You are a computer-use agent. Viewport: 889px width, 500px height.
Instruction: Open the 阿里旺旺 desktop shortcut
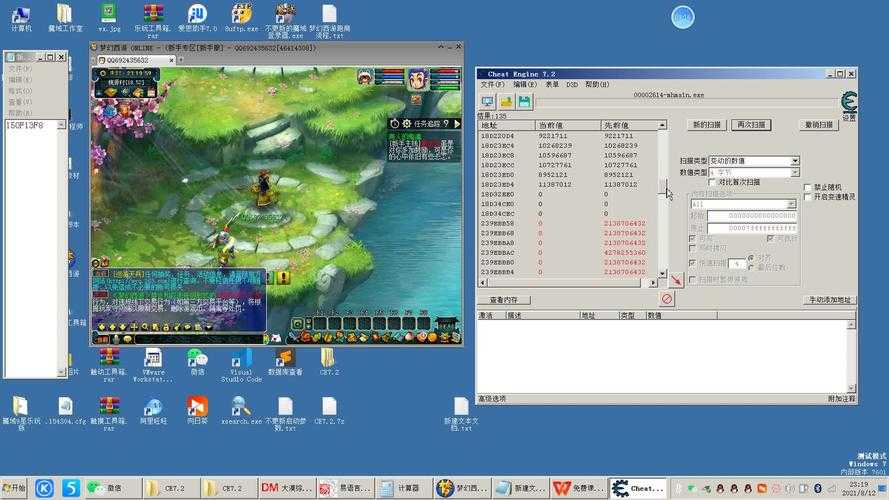153,410
